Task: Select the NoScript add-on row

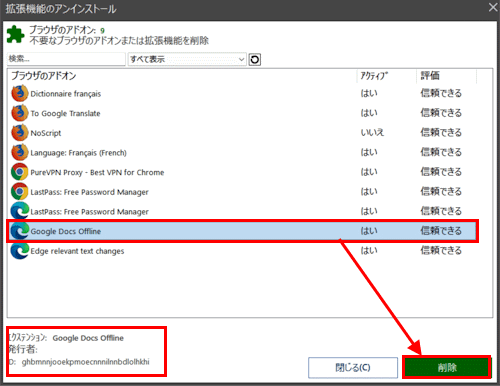Action: pyautogui.click(x=243, y=133)
